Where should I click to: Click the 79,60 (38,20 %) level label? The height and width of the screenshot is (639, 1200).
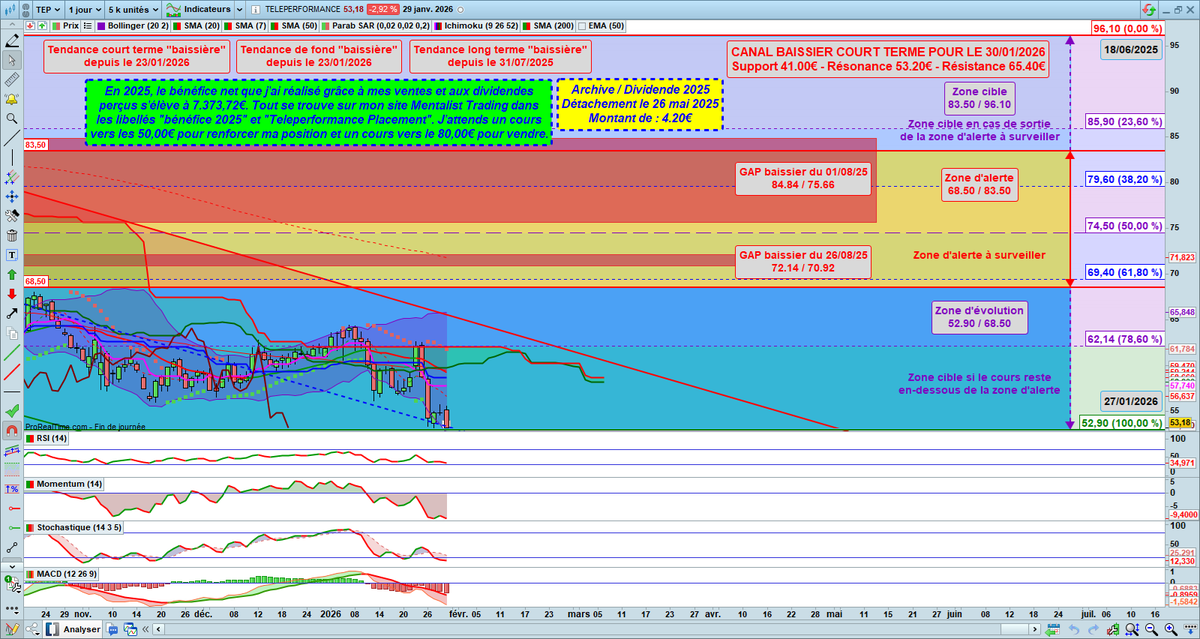1124,179
